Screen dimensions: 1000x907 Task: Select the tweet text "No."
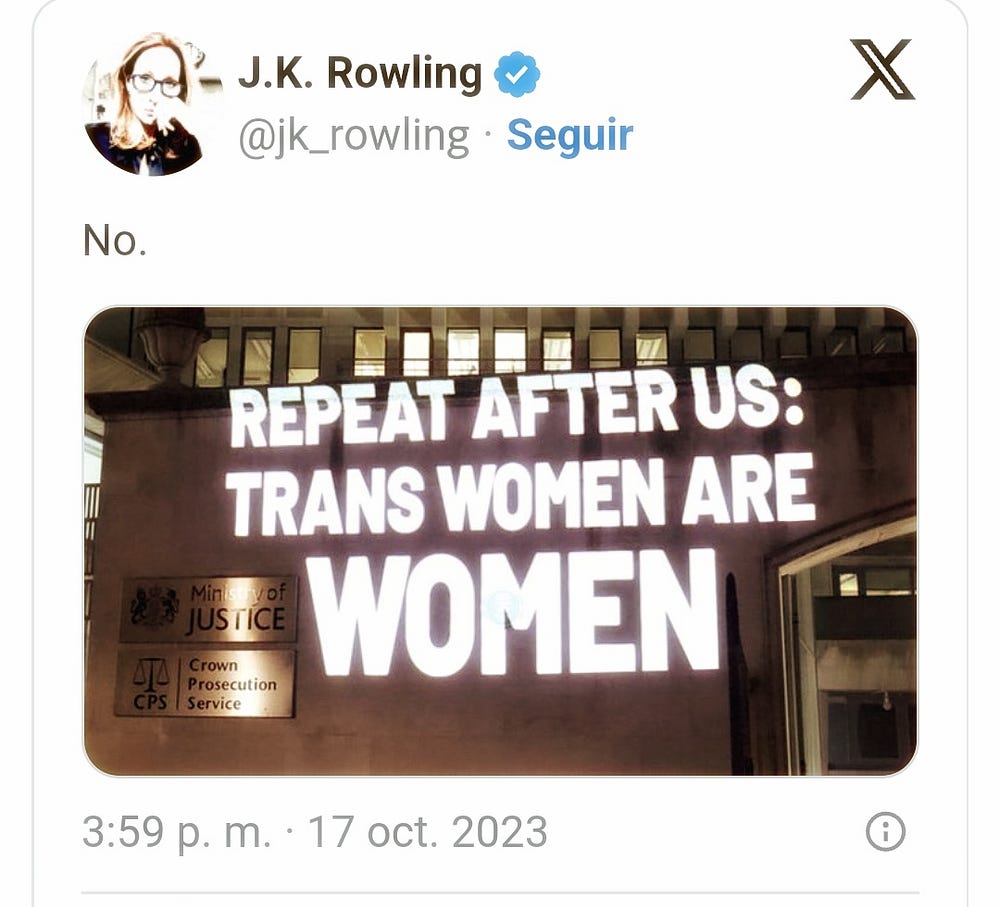click(x=115, y=241)
